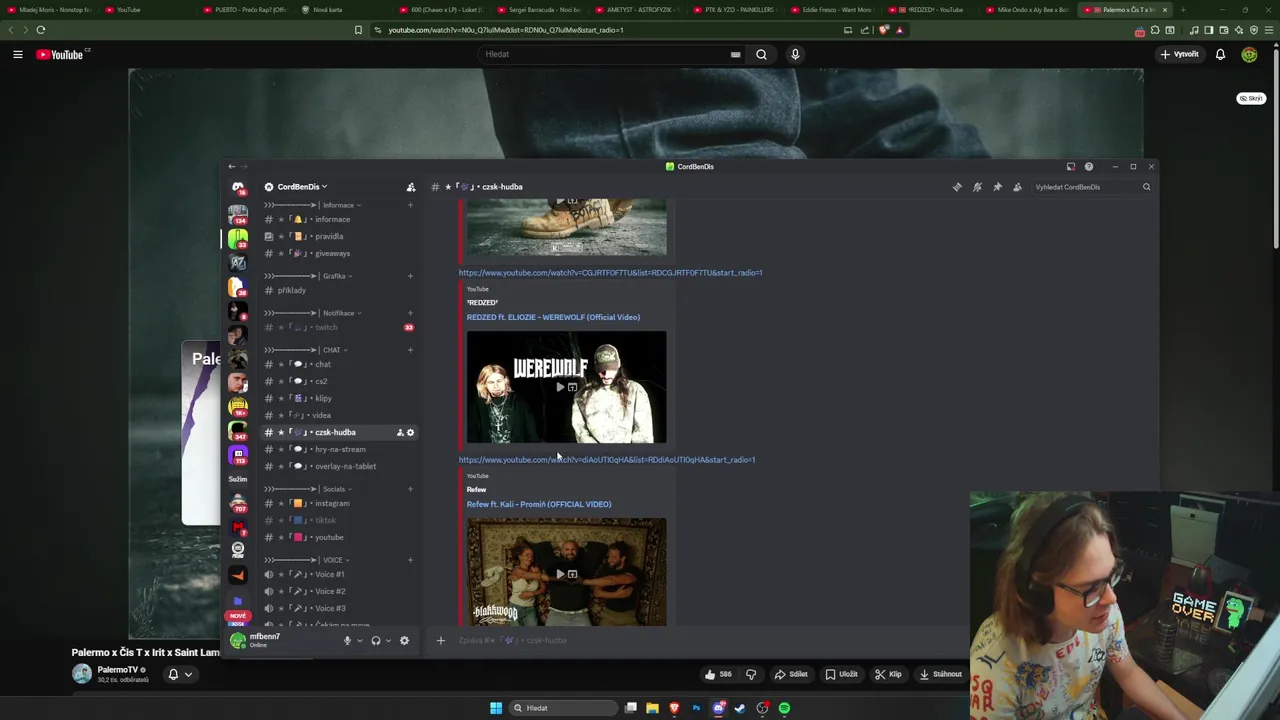Click YouTube search magnifier button

(x=761, y=54)
